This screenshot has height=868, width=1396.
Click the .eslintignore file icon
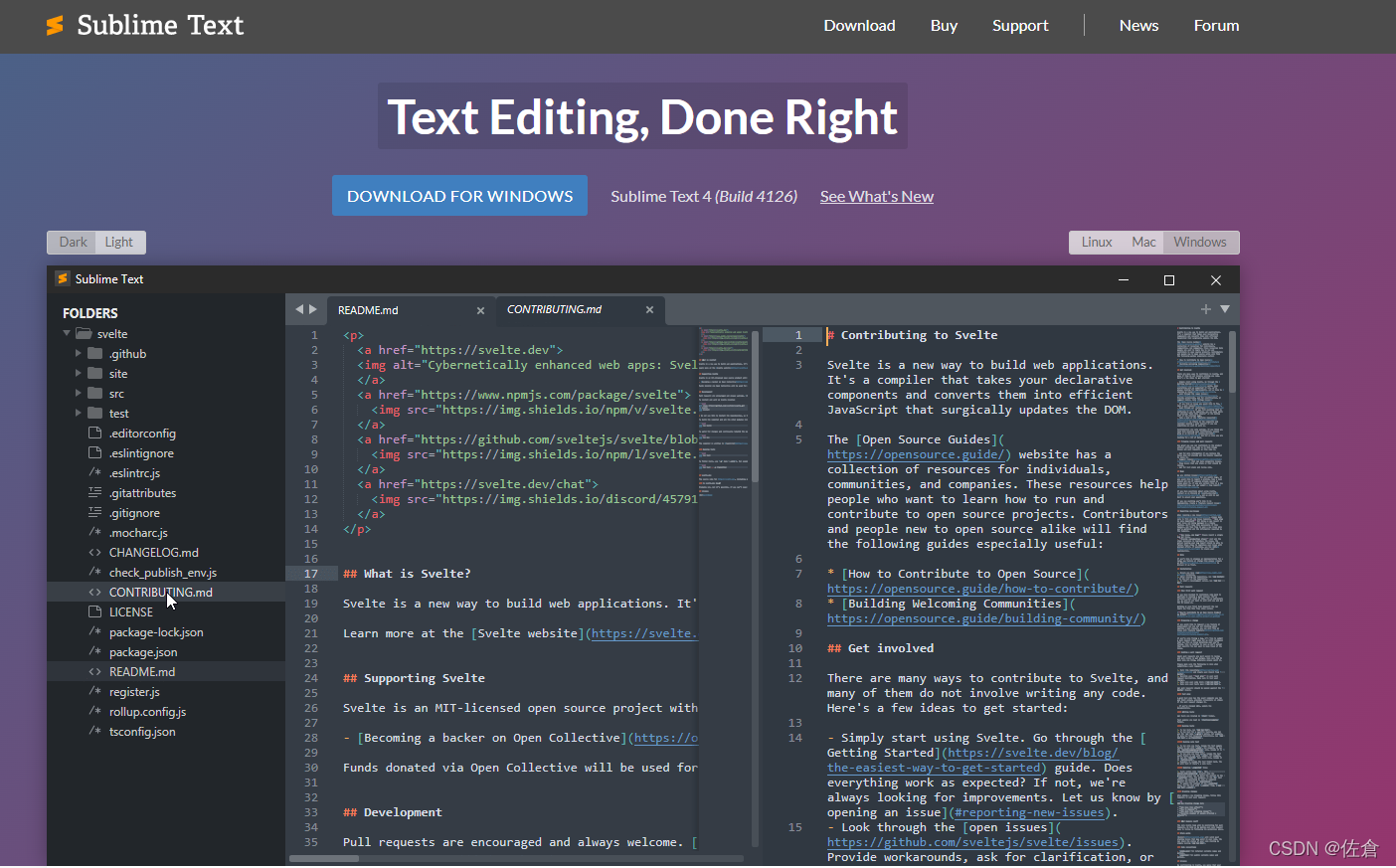pyautogui.click(x=95, y=452)
